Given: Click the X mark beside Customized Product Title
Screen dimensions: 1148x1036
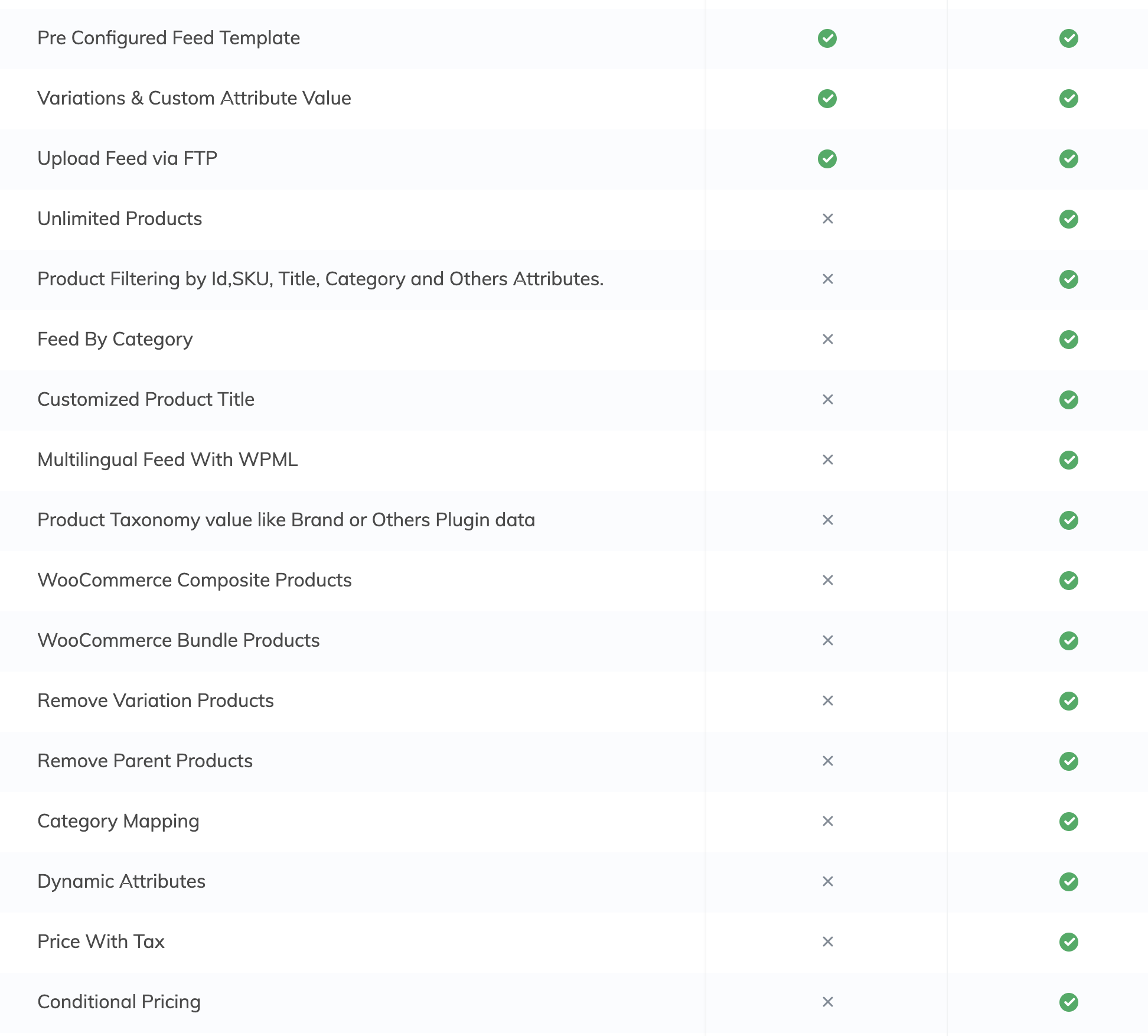Looking at the screenshot, I should pyautogui.click(x=827, y=400).
